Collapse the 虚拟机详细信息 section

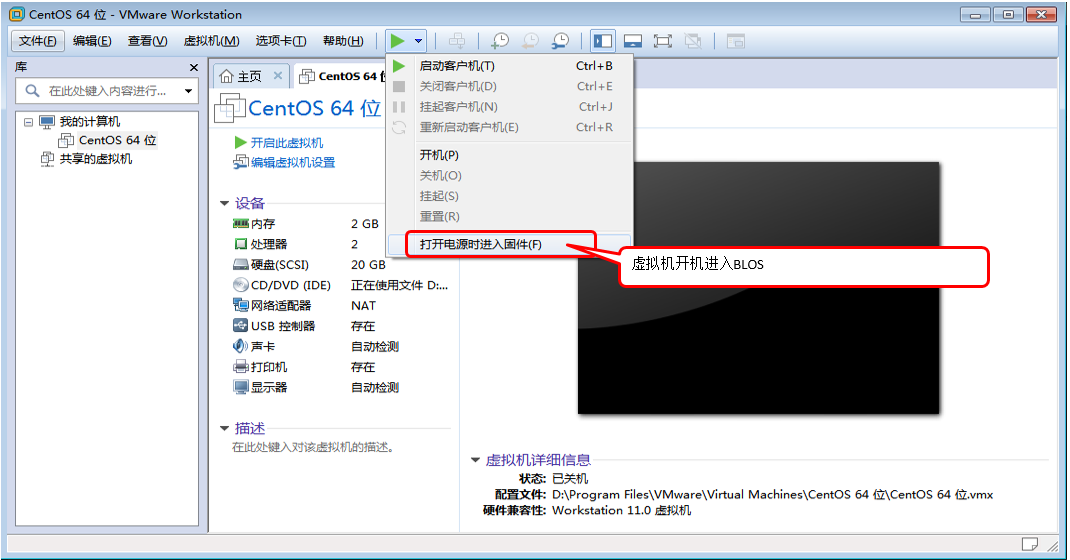point(476,460)
